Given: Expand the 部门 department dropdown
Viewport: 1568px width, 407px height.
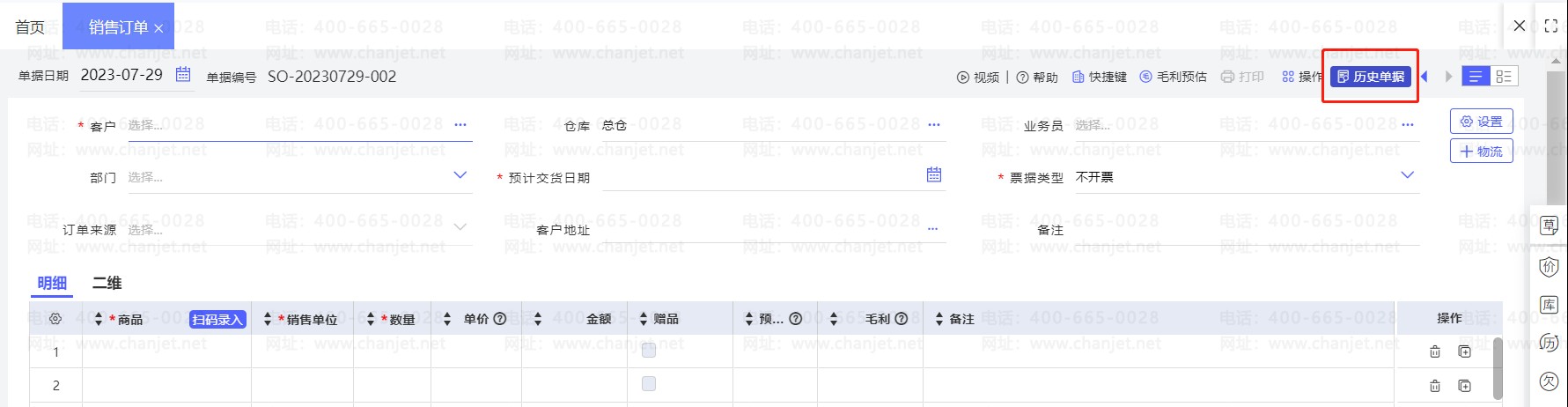Looking at the screenshot, I should [x=460, y=175].
